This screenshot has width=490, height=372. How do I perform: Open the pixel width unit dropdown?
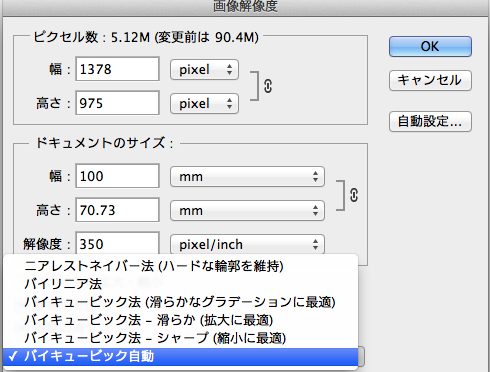coord(204,70)
